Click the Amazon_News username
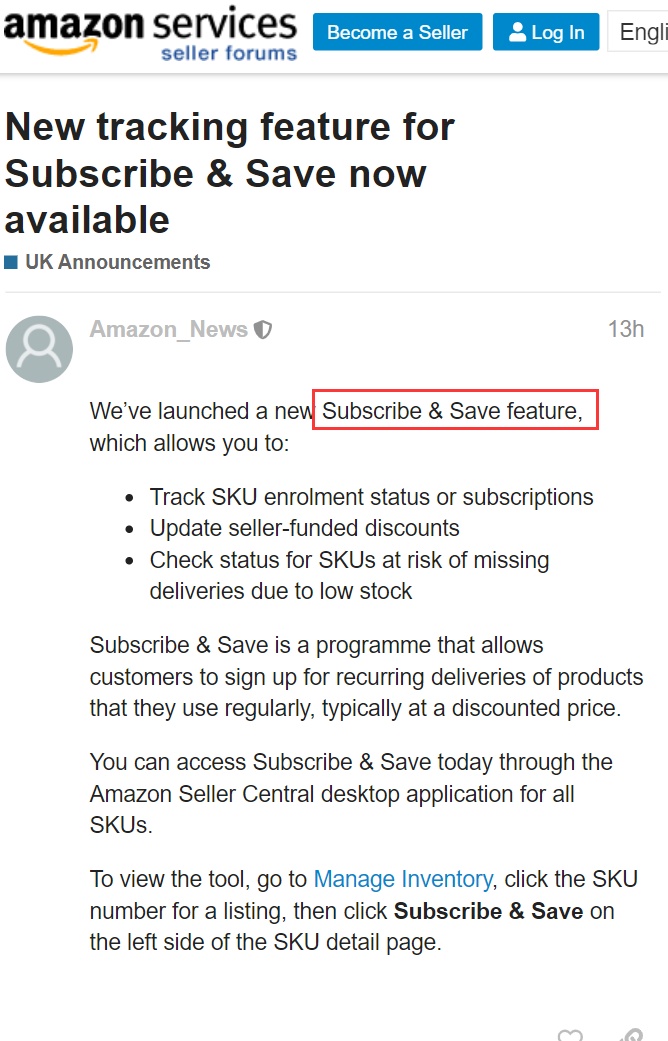 coord(169,329)
